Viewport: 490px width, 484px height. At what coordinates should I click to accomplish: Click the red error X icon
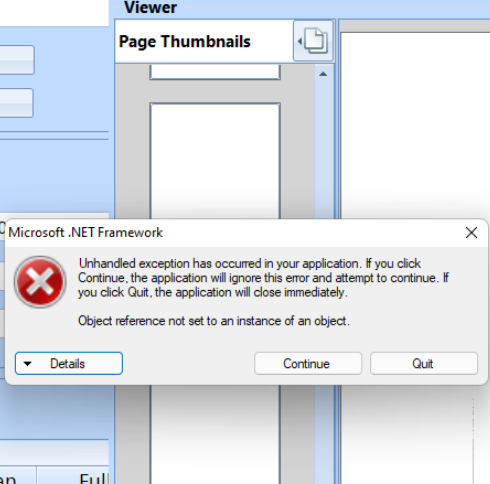pos(40,282)
